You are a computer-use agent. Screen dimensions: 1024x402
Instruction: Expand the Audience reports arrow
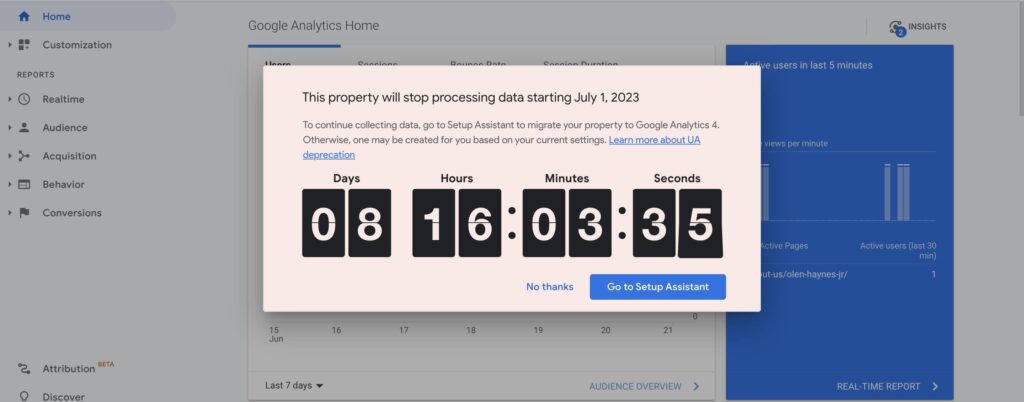click(10, 127)
